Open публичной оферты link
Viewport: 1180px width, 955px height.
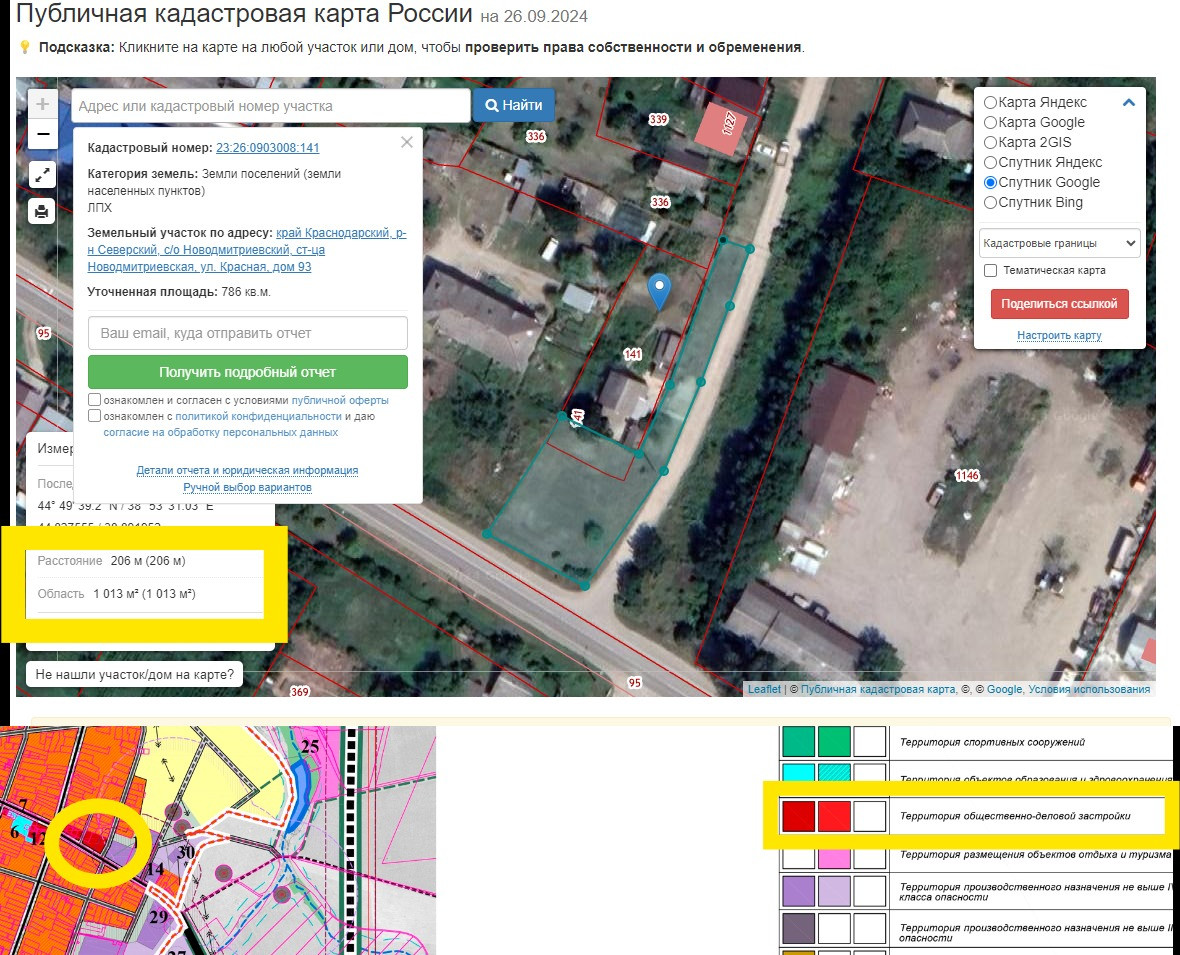pyautogui.click(x=340, y=400)
